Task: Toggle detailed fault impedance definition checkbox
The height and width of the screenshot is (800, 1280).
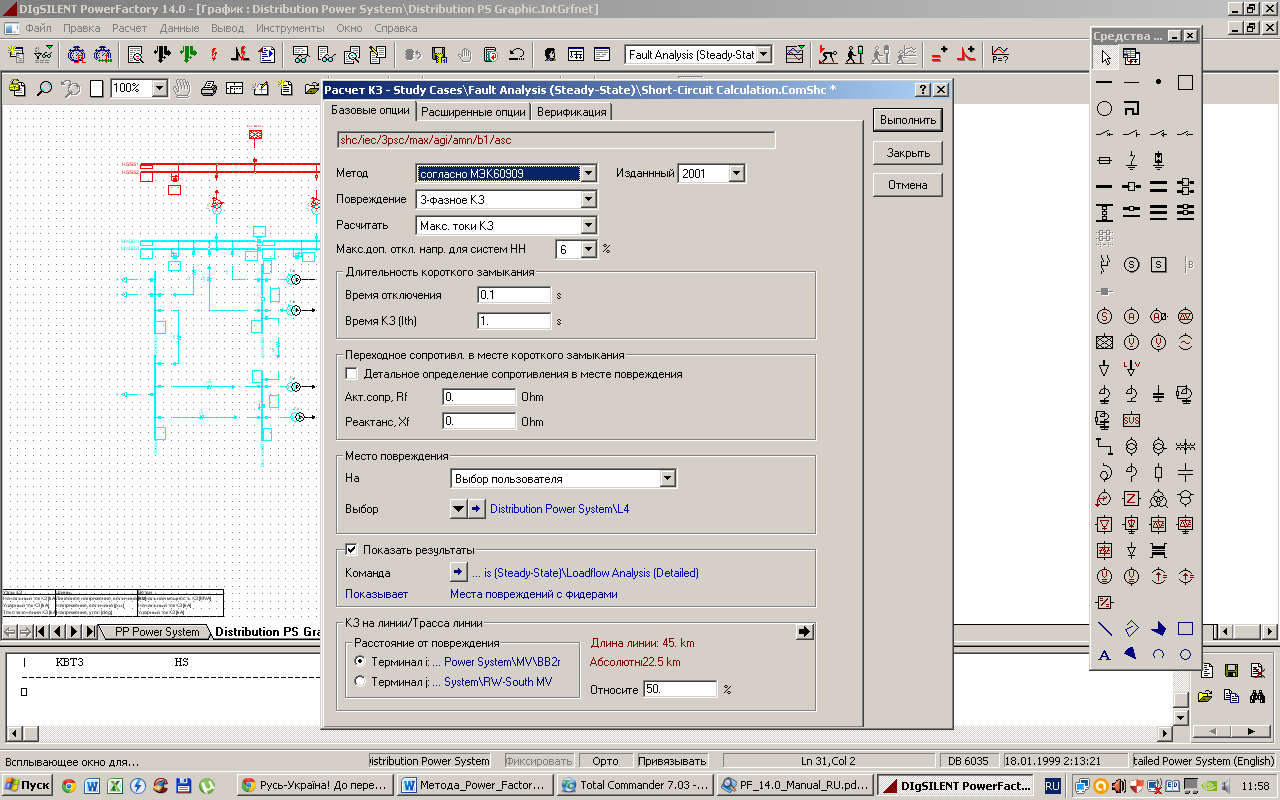Action: [351, 374]
